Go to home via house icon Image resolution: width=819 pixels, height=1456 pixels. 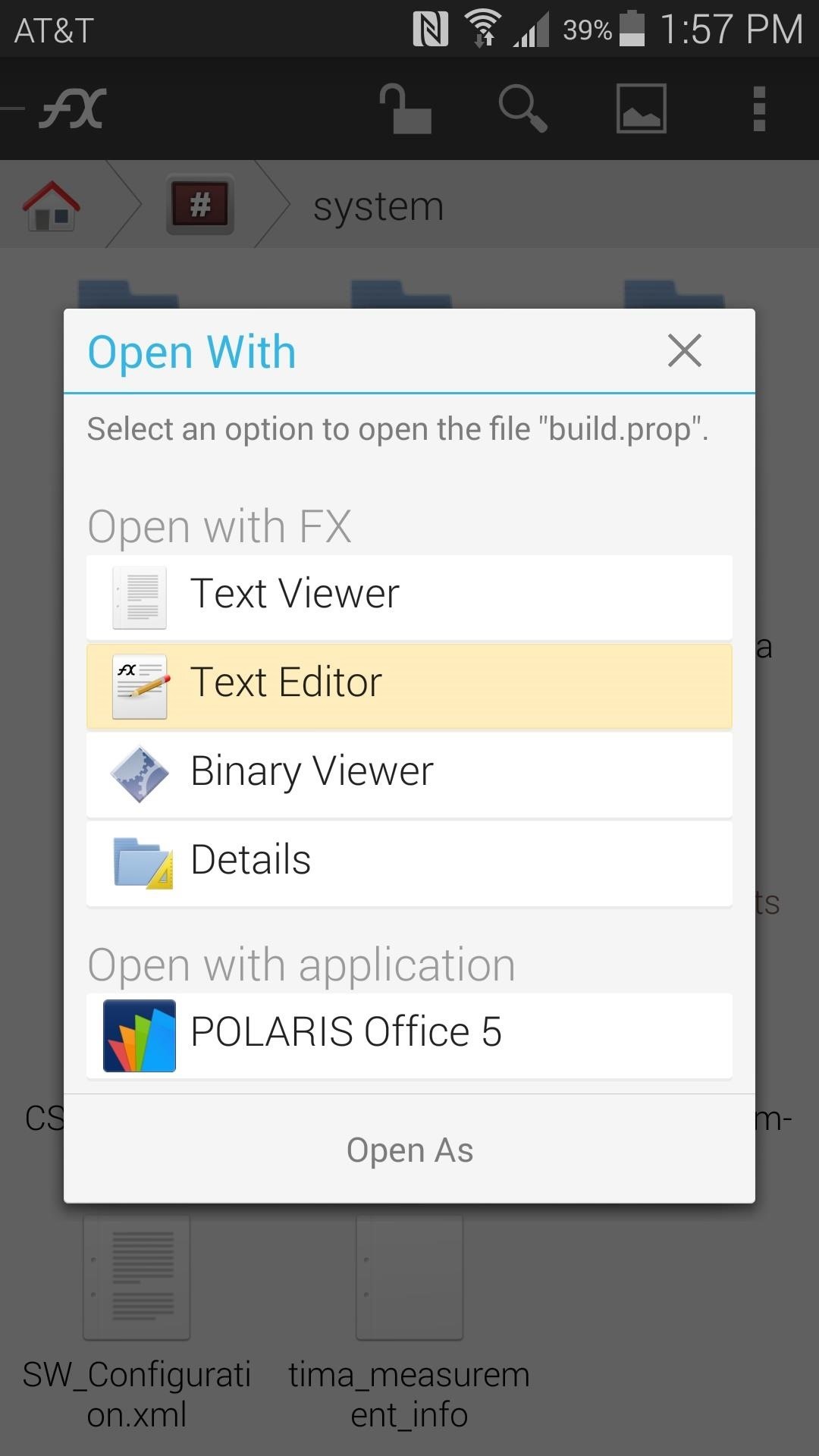pyautogui.click(x=51, y=206)
